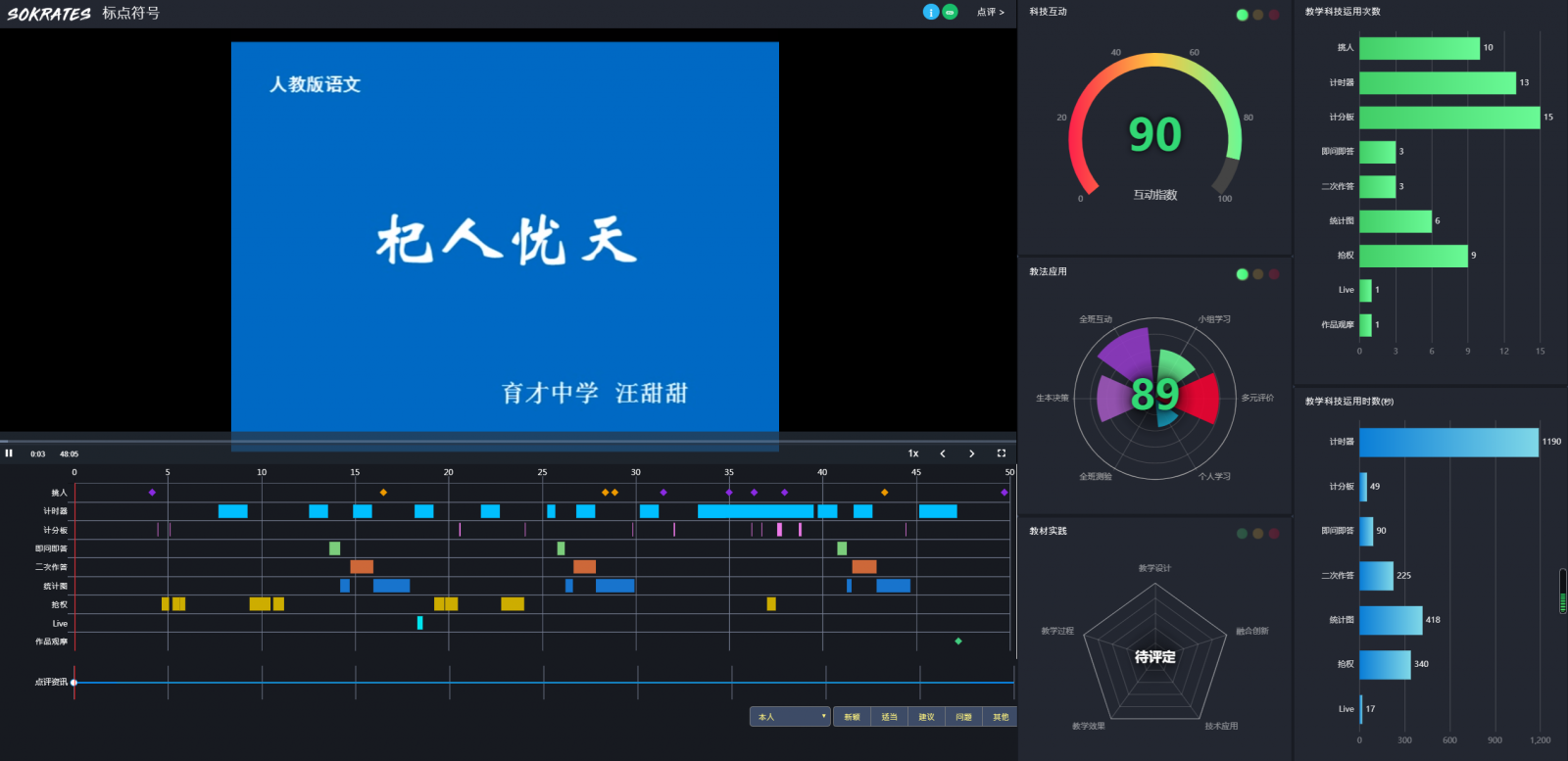
Task: Select green indicator light in 科技互动 panel
Action: click(x=1243, y=15)
